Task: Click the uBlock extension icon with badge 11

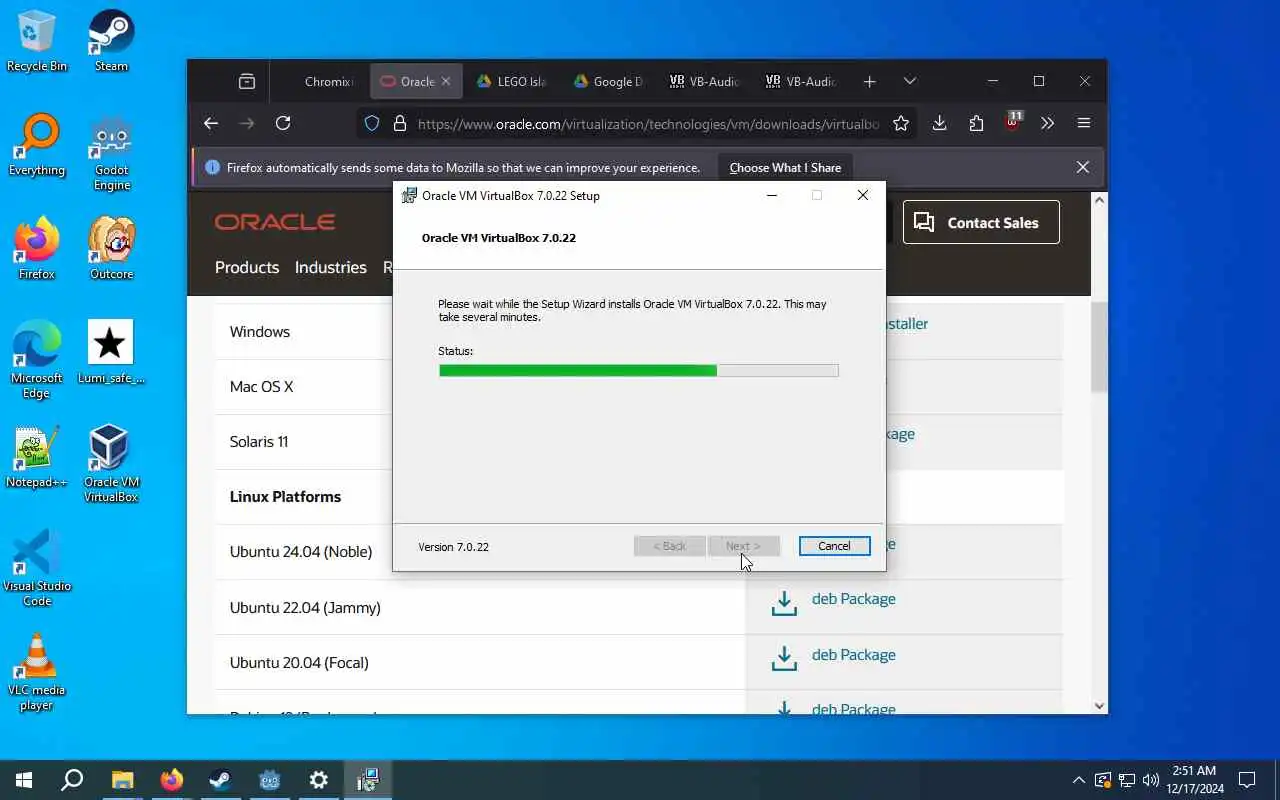Action: pyautogui.click(x=1013, y=122)
